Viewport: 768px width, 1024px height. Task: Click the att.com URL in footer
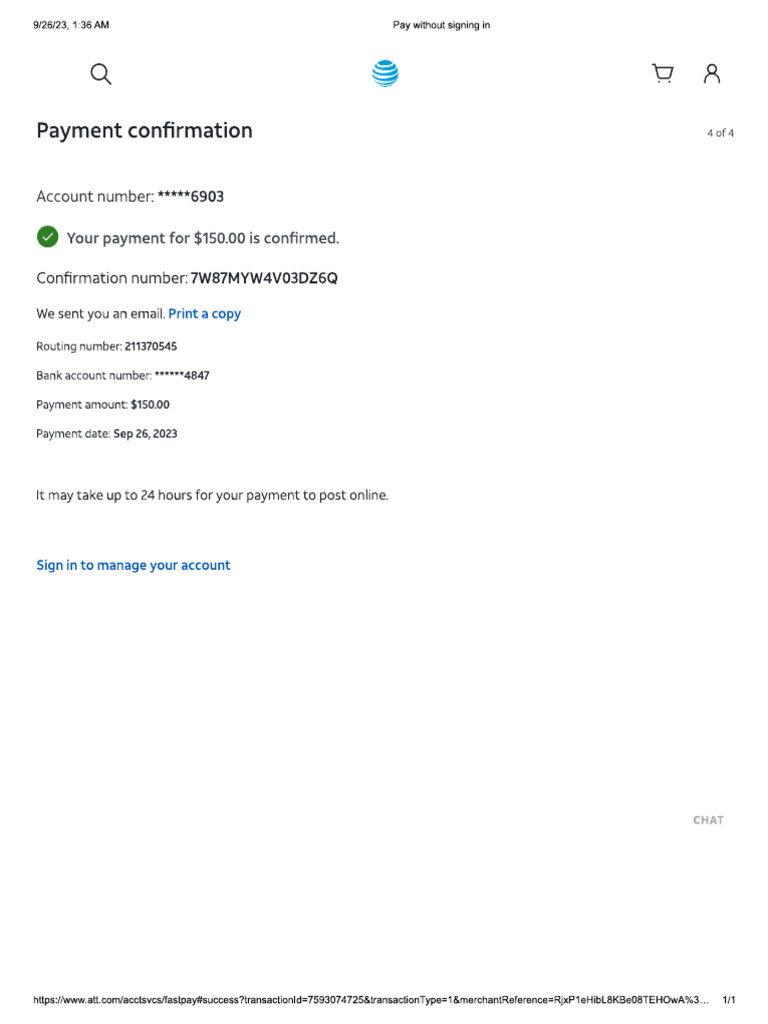click(370, 1000)
